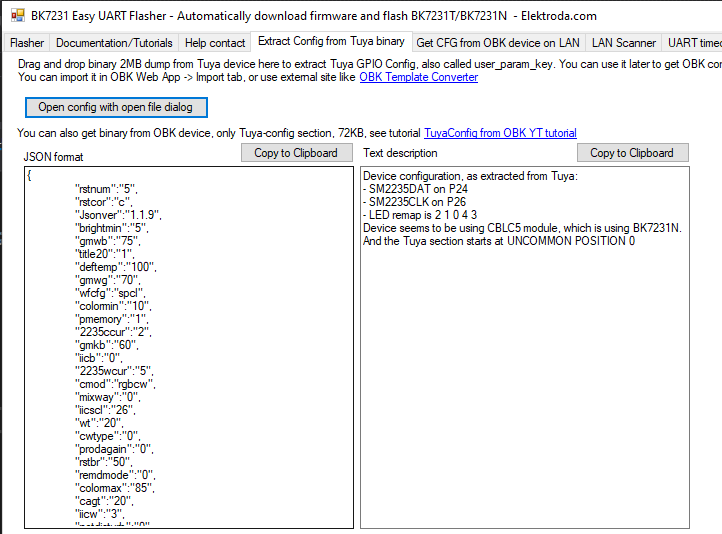This screenshot has height=534, width=722.
Task: Click the SM2235DAT on P24 line
Action: [415, 189]
